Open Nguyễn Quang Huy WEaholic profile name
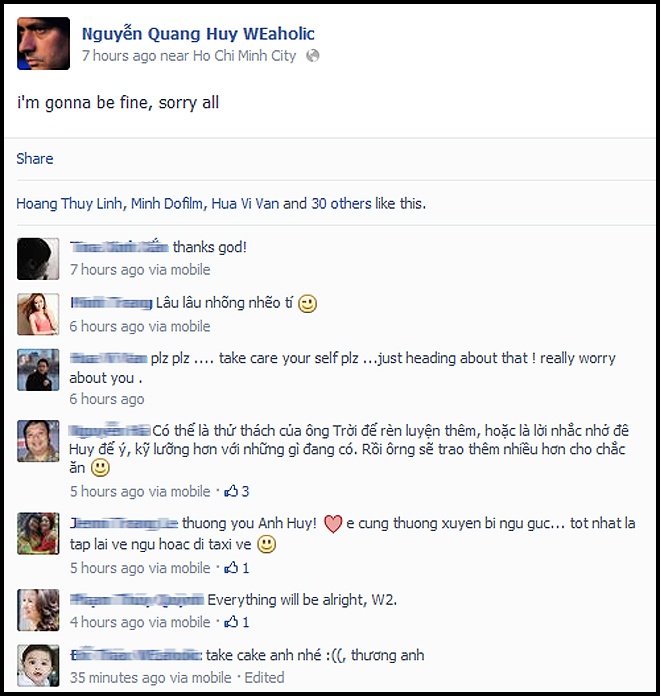660x696 pixels. click(198, 34)
